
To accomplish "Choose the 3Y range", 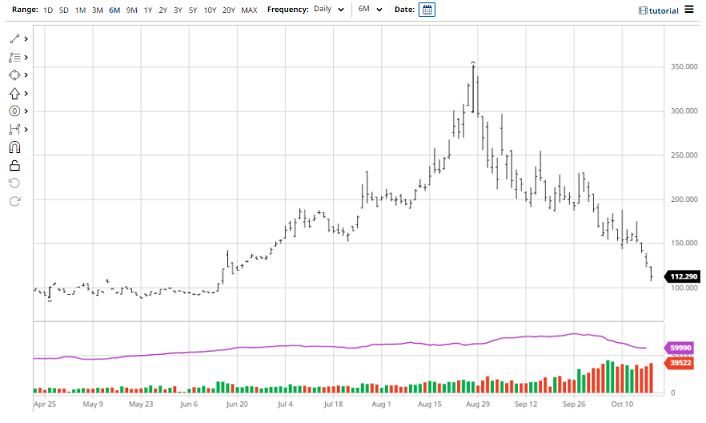I will coord(178,10).
